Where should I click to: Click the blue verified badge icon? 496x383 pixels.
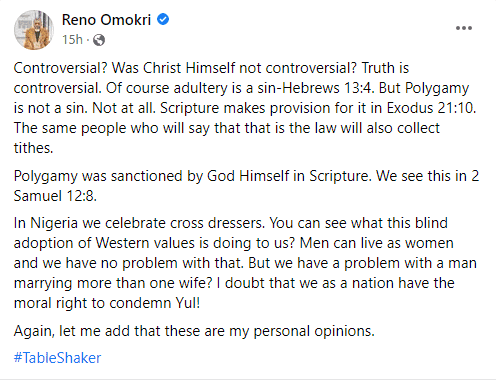click(163, 19)
